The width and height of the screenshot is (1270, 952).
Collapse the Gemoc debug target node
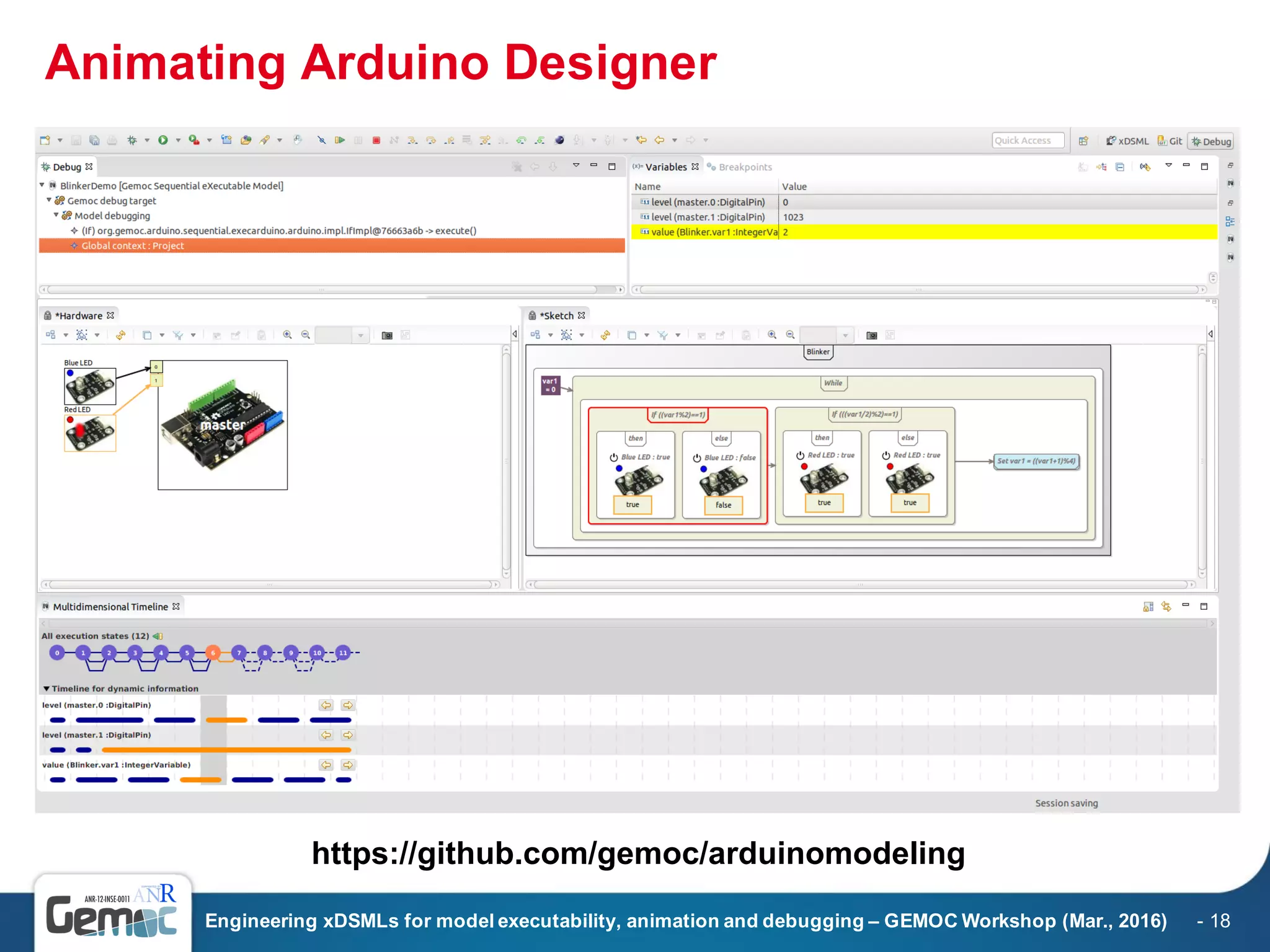(x=49, y=200)
